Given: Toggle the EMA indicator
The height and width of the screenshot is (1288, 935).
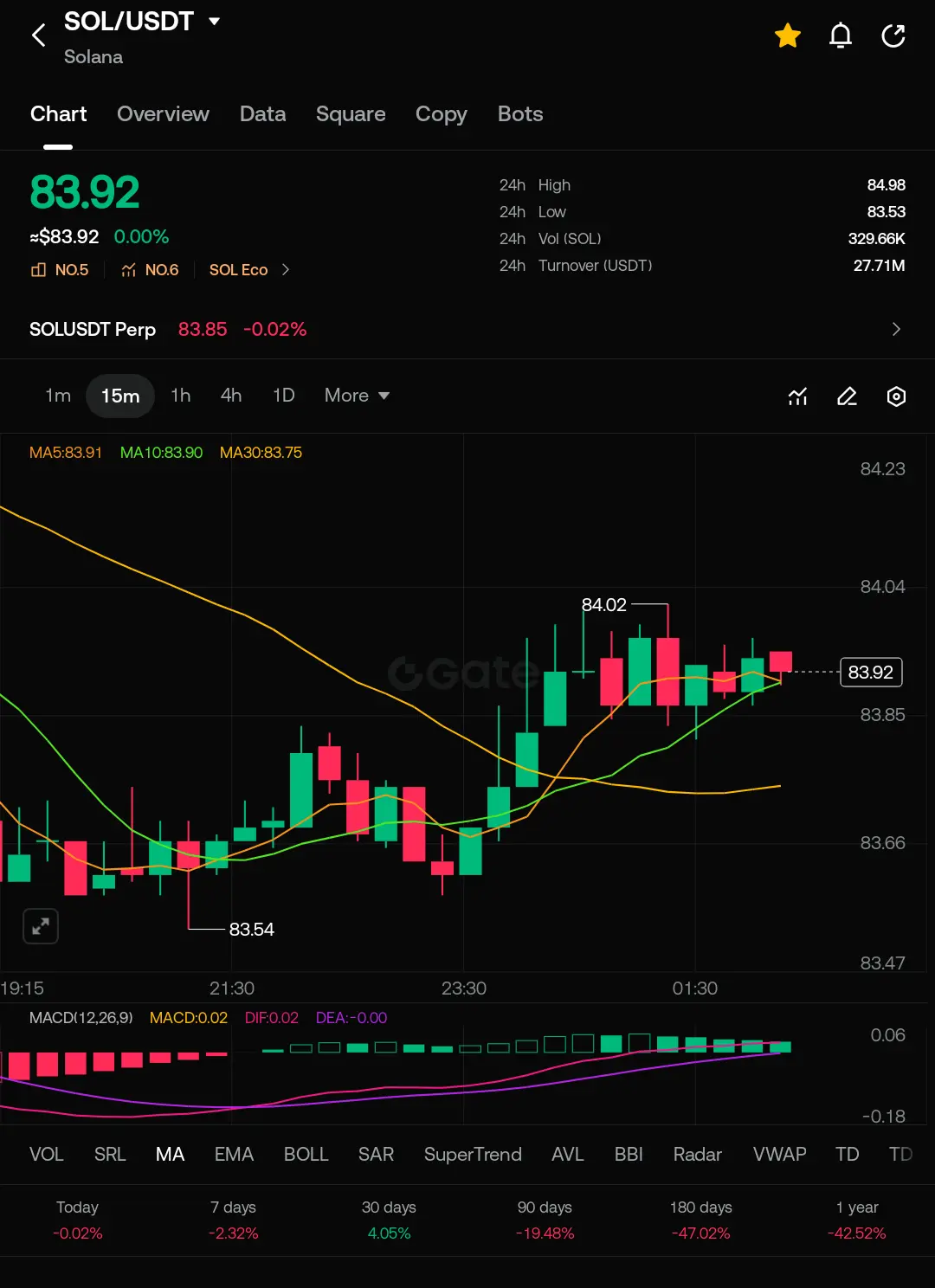Looking at the screenshot, I should pyautogui.click(x=235, y=1155).
